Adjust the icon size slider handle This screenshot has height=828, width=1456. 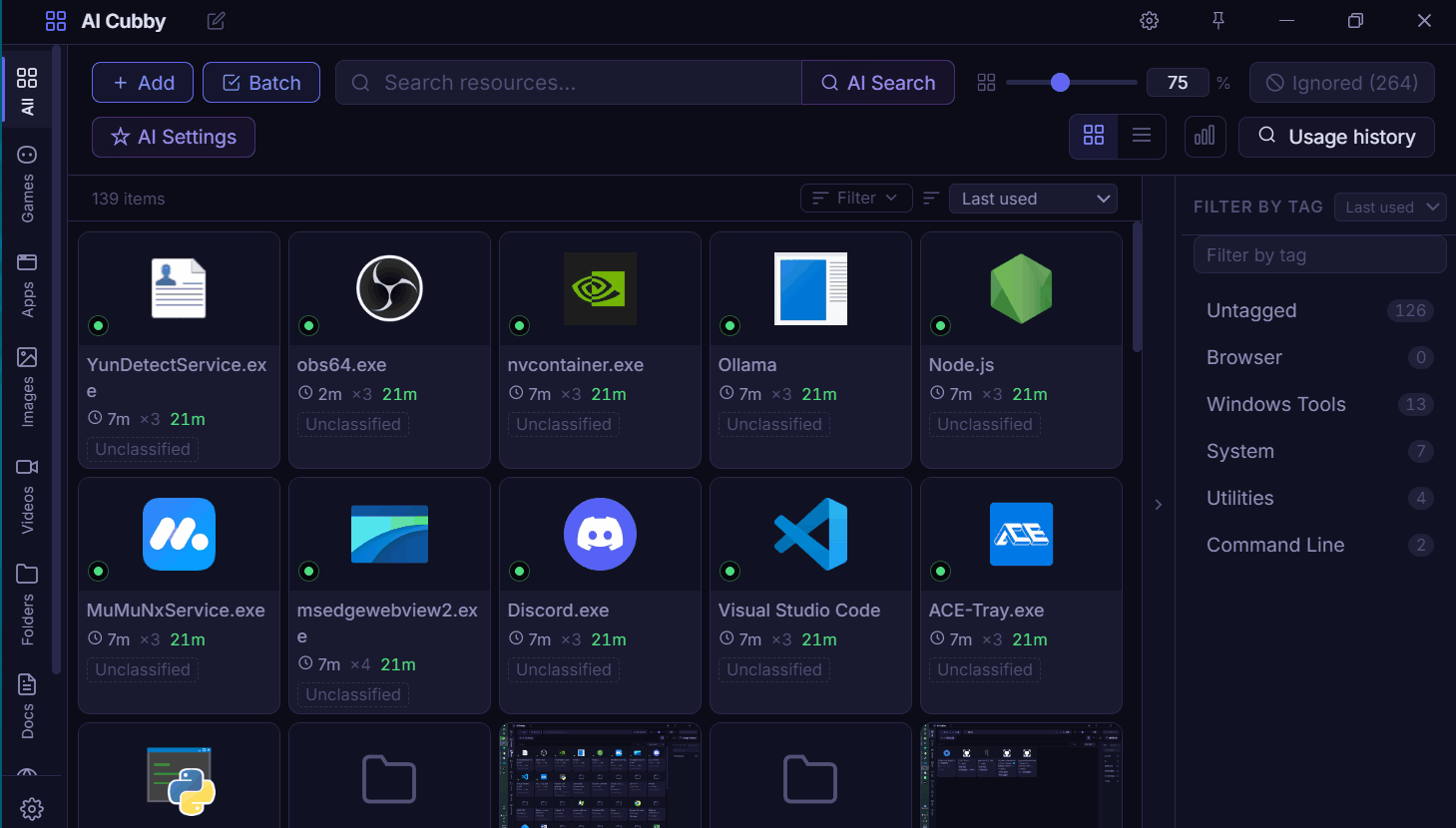[1060, 83]
